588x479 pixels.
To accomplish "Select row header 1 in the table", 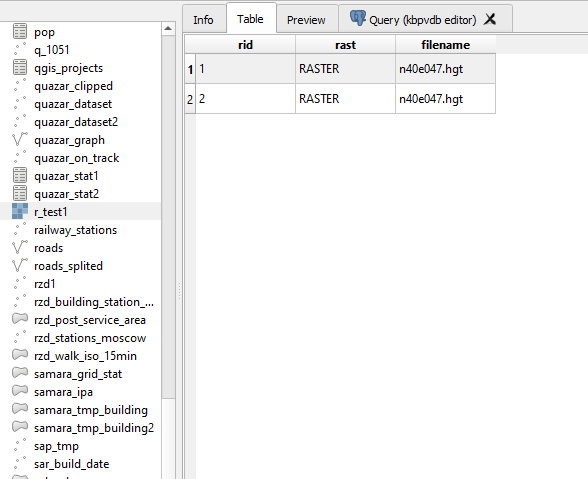I will click(x=190, y=69).
